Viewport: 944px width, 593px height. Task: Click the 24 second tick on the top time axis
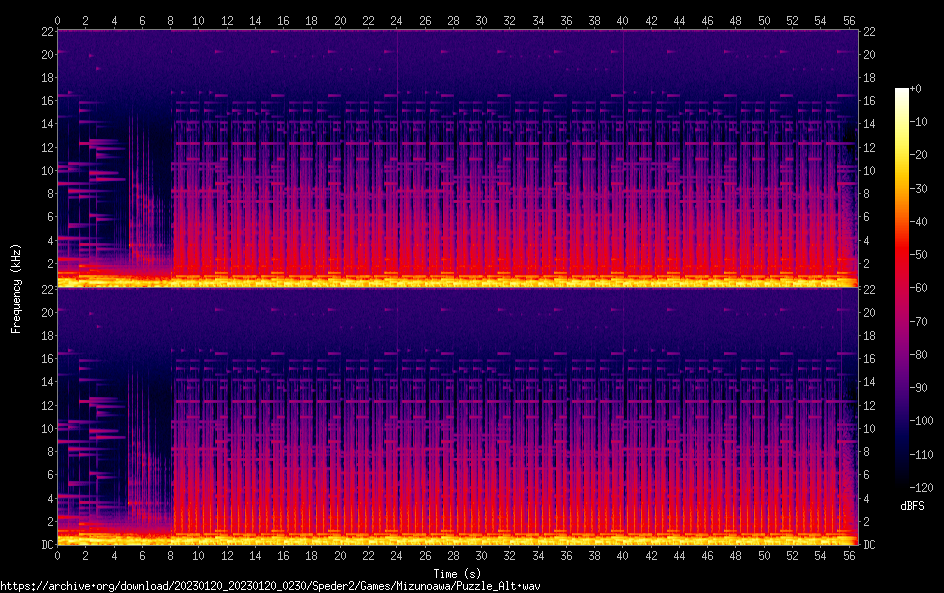[397, 20]
